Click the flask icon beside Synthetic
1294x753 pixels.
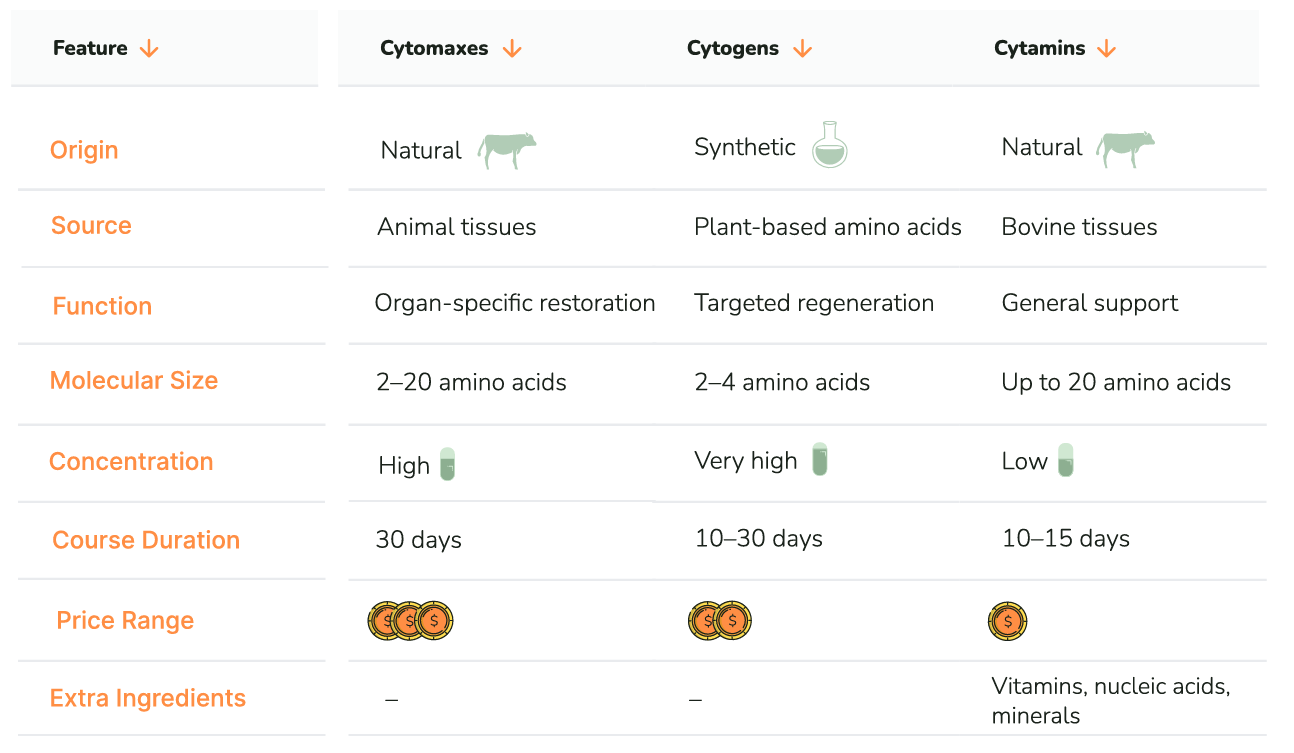coord(829,145)
